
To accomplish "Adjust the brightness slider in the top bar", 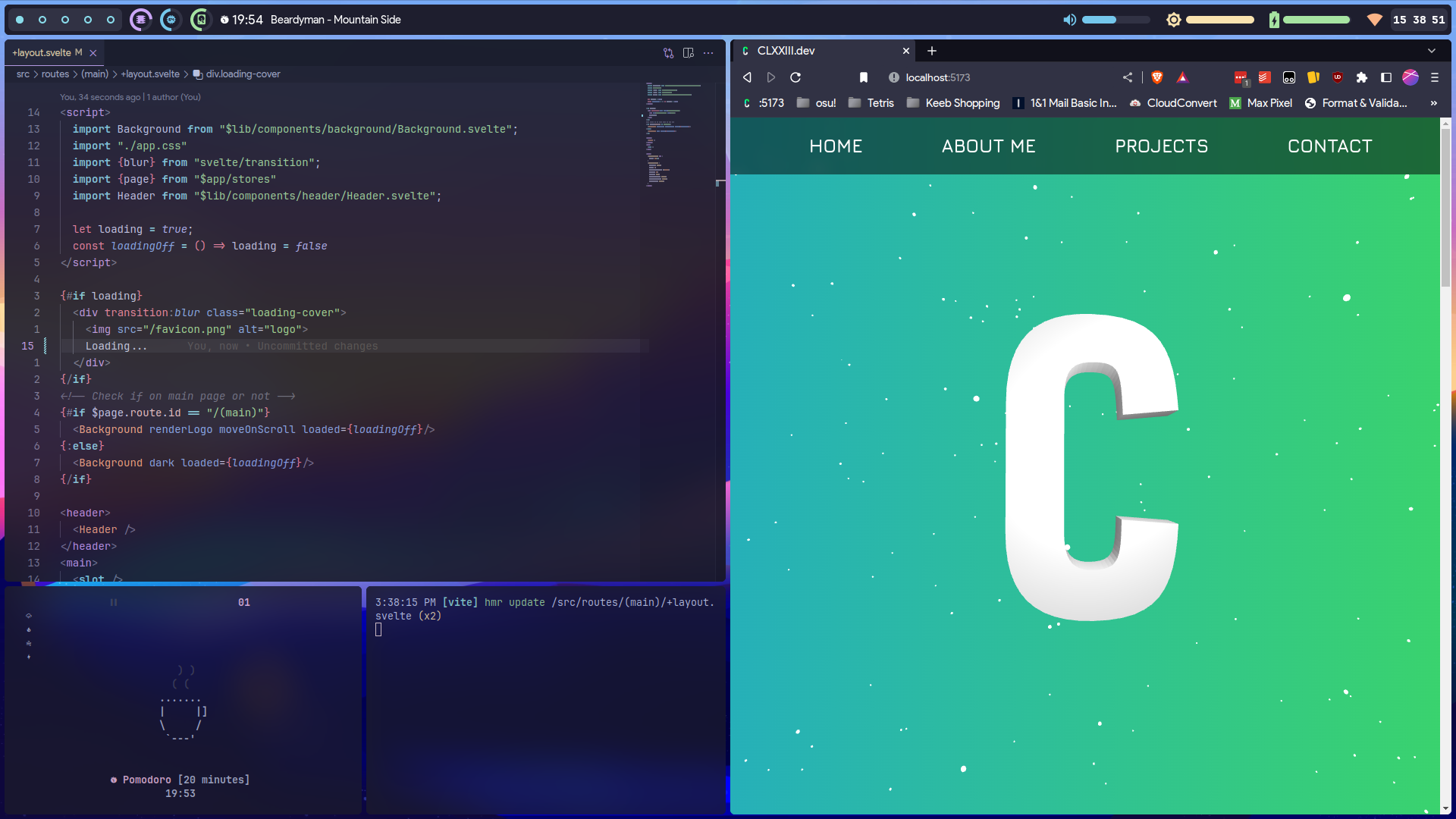I will (1221, 20).
